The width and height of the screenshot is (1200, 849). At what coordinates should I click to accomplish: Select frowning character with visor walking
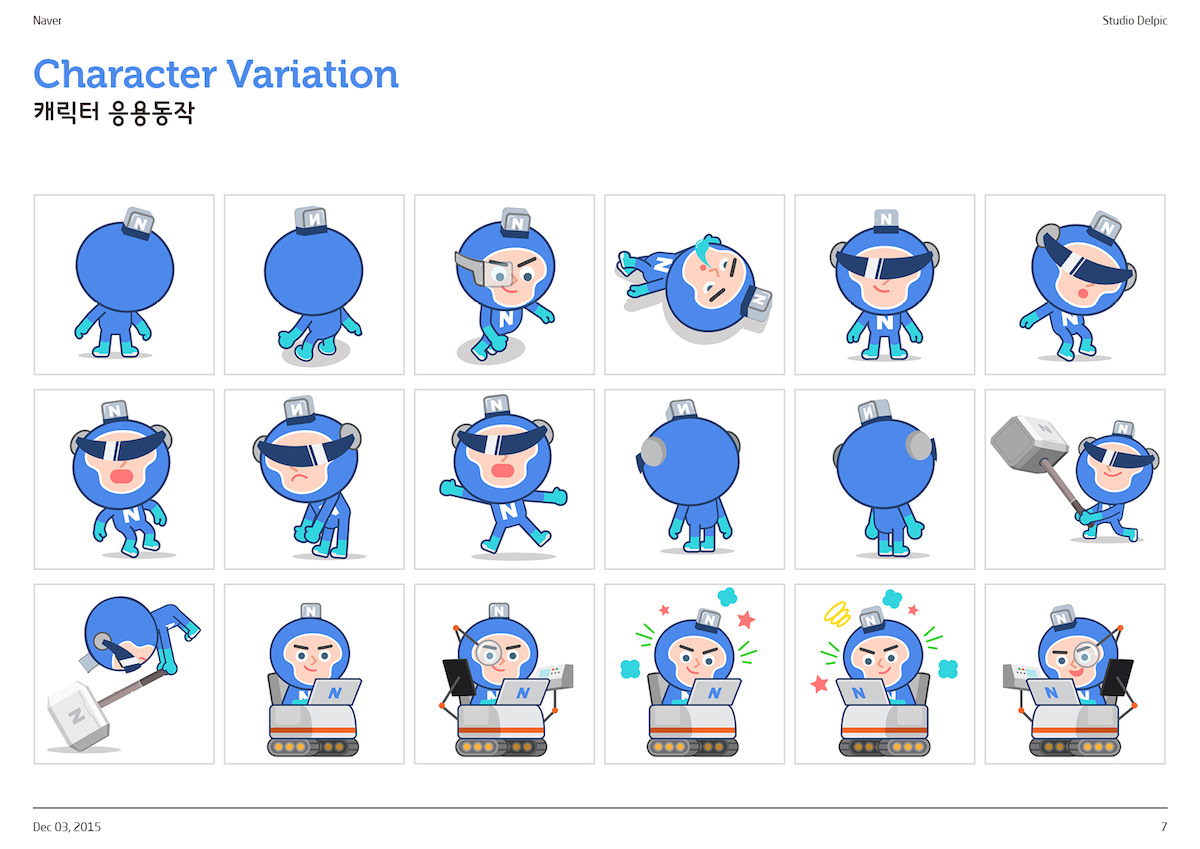click(314, 479)
